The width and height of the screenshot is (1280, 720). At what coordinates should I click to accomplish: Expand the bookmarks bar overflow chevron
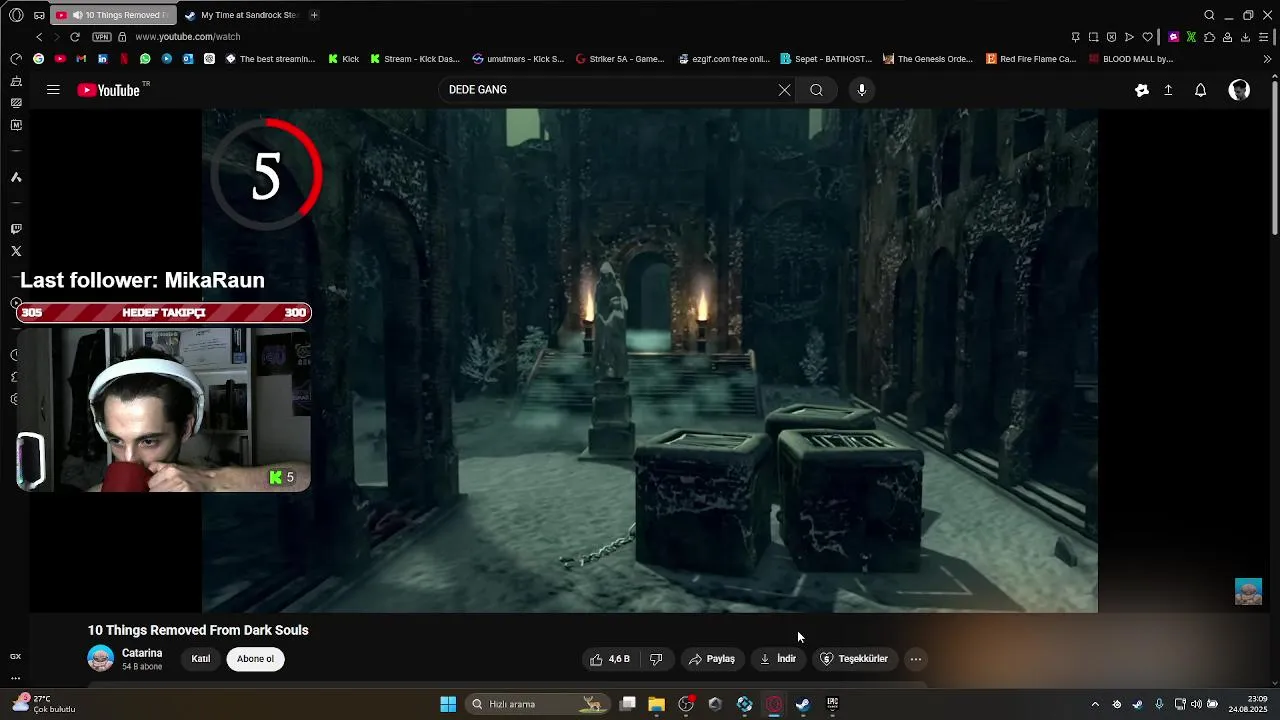pos(1268,59)
